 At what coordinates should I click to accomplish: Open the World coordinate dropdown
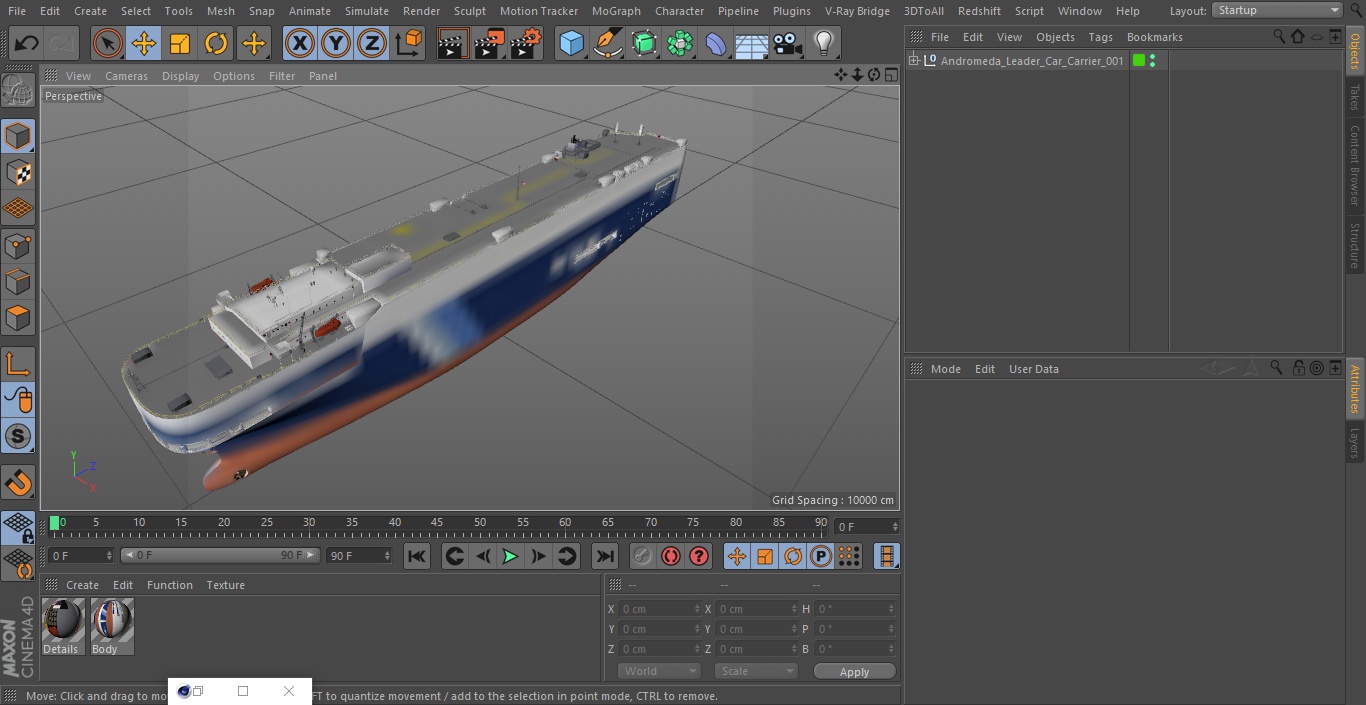point(658,671)
